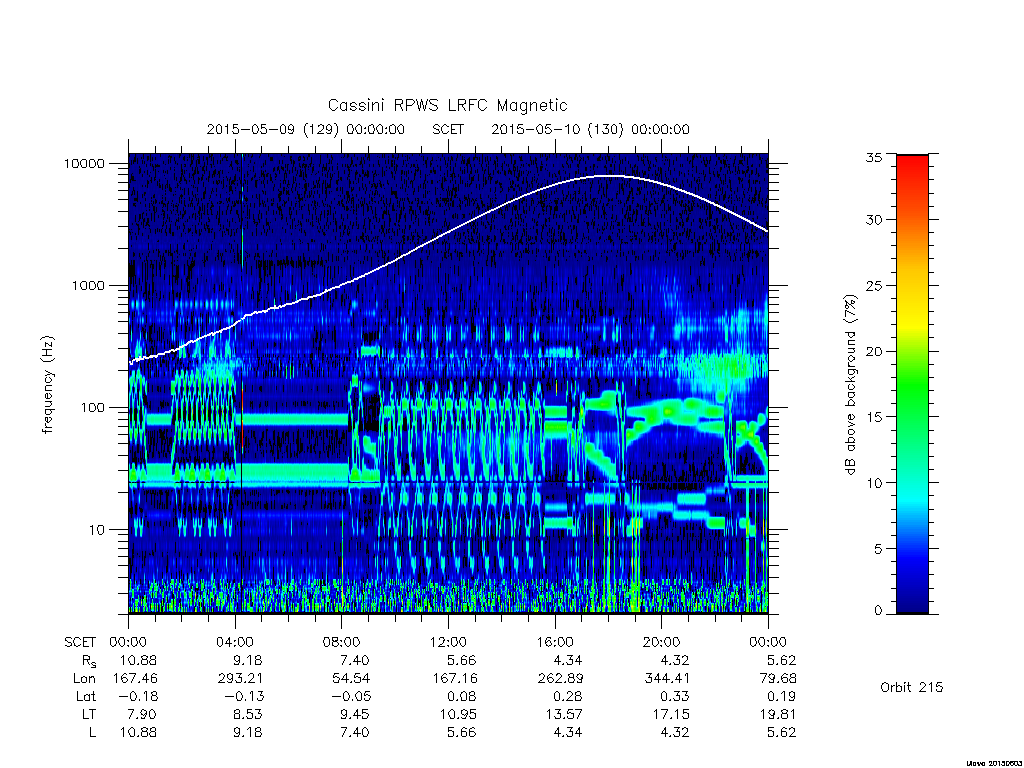Click the 20:00 time tick label
This screenshot has width=1024, height=768.
click(x=662, y=643)
